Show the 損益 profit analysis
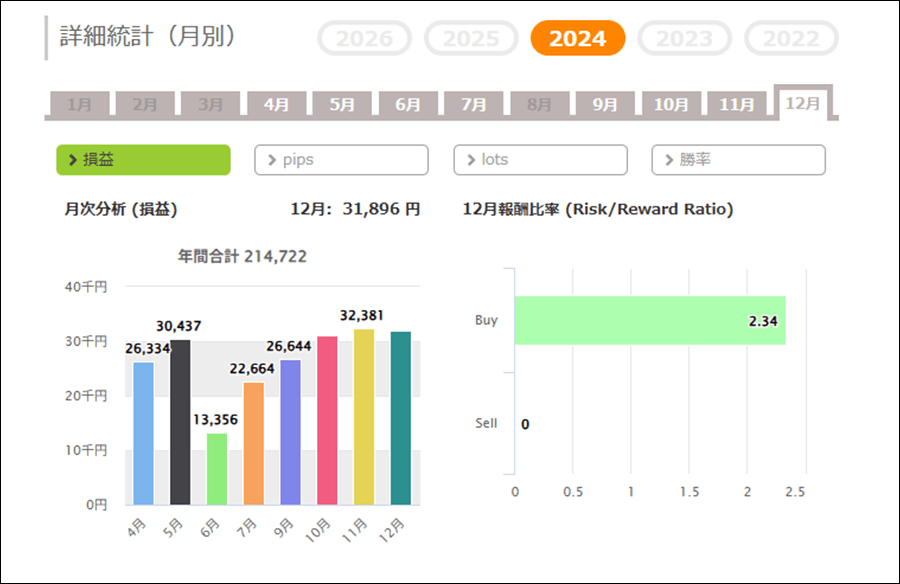 [143, 160]
